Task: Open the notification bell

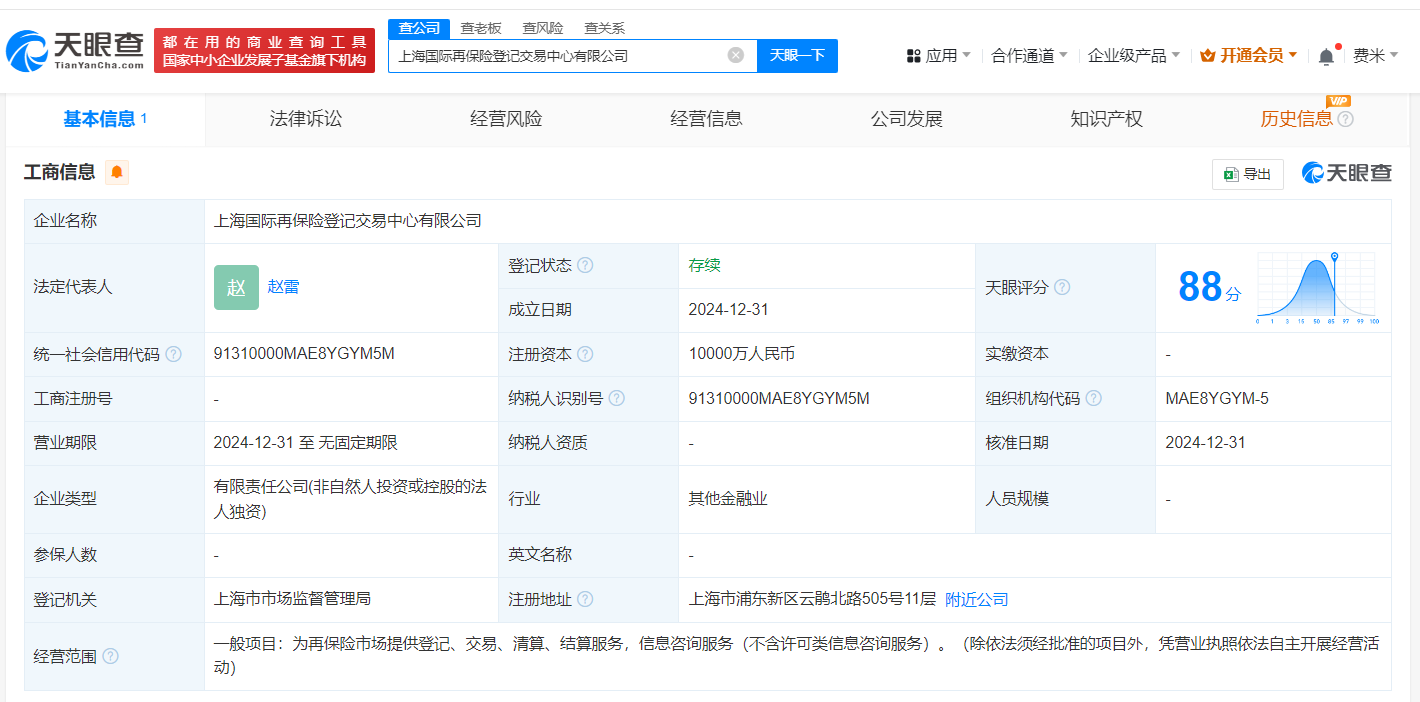Action: pos(1326,56)
